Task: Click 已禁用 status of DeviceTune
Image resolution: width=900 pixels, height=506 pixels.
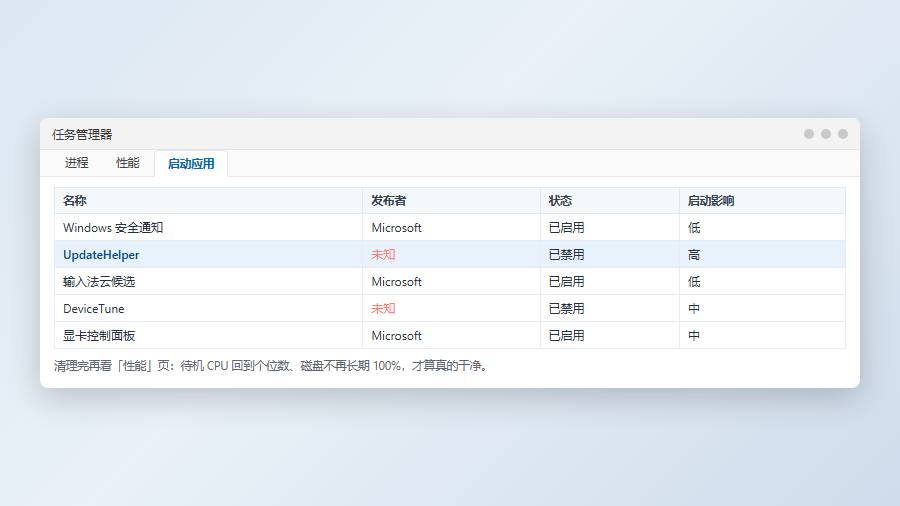Action: click(x=567, y=309)
